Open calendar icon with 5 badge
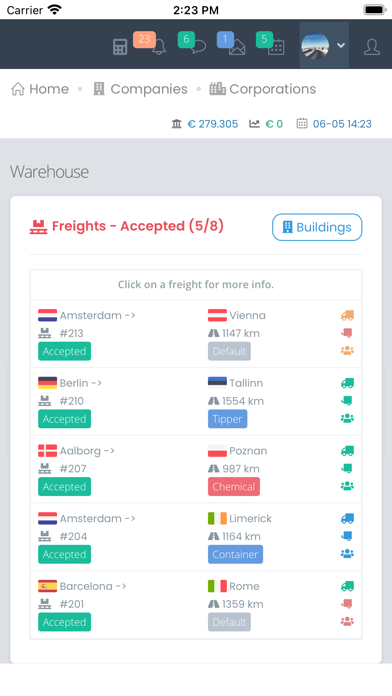 click(276, 47)
